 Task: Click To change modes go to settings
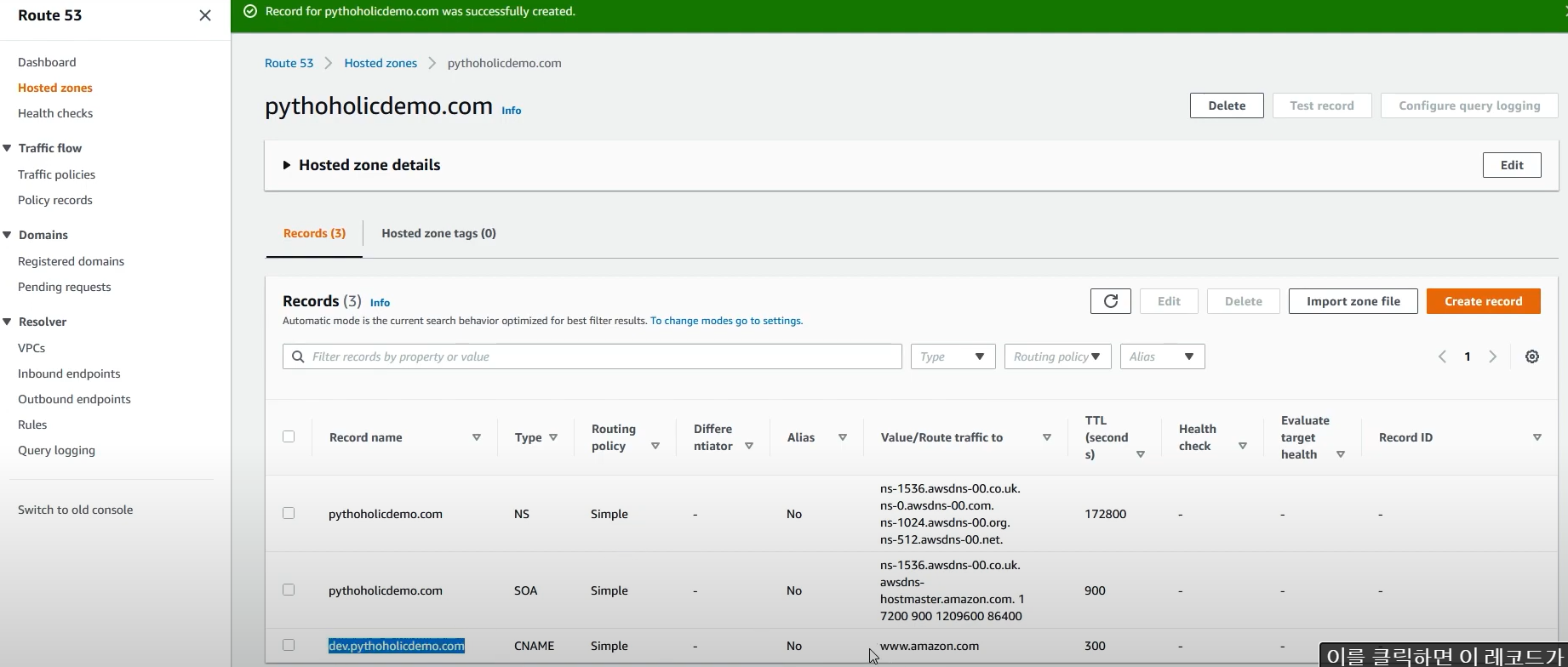click(x=726, y=321)
